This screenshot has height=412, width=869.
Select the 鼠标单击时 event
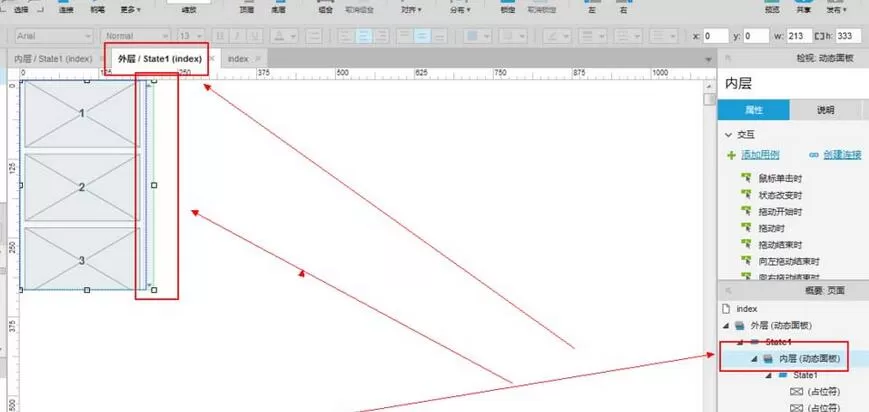point(780,179)
